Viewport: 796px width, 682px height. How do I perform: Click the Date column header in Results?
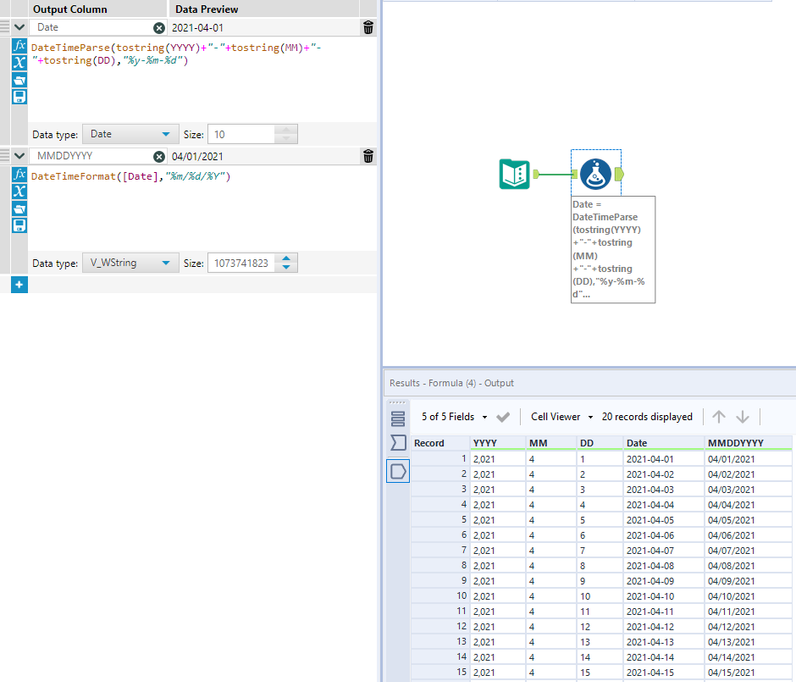(x=664, y=443)
